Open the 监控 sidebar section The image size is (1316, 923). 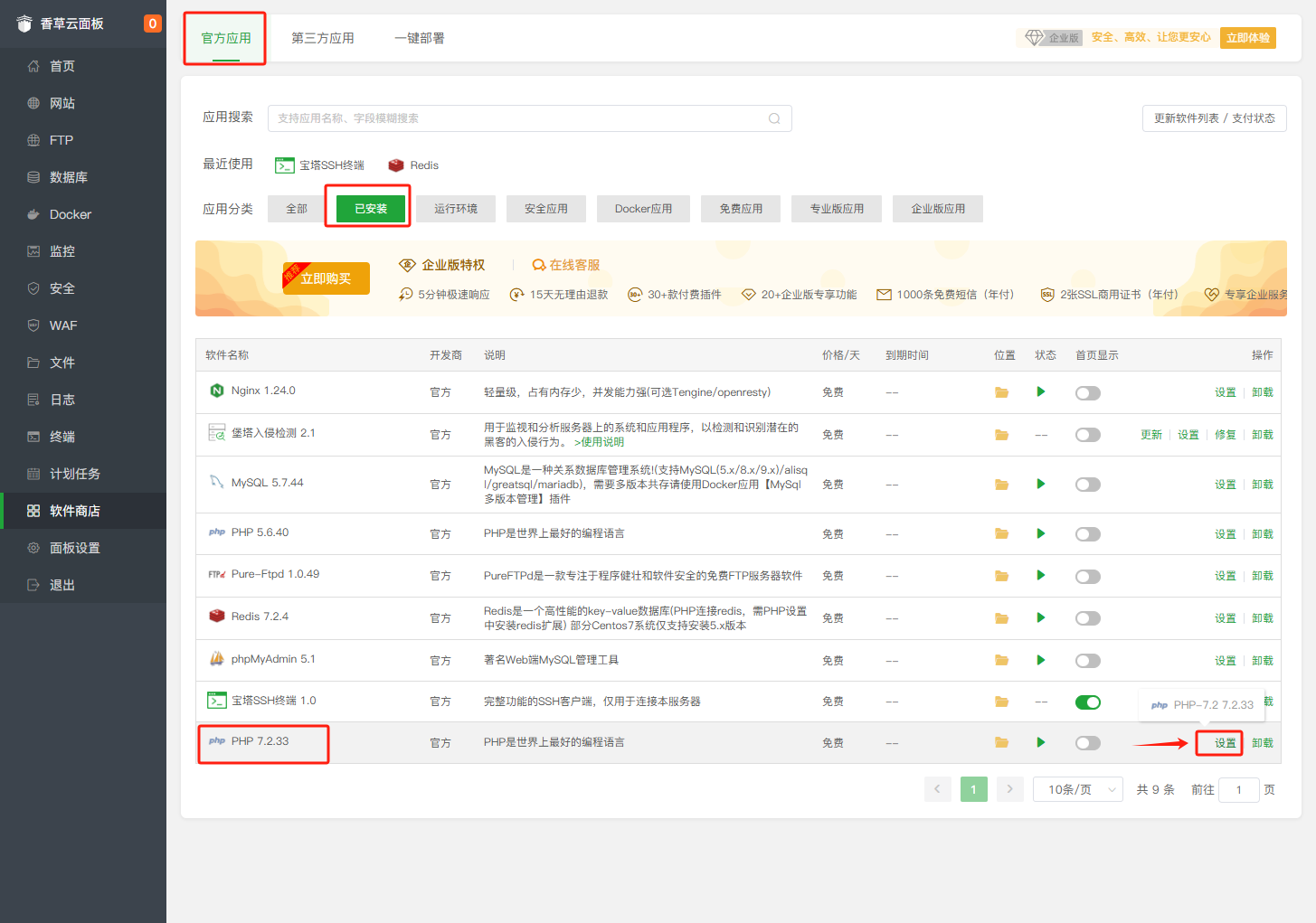coord(83,251)
